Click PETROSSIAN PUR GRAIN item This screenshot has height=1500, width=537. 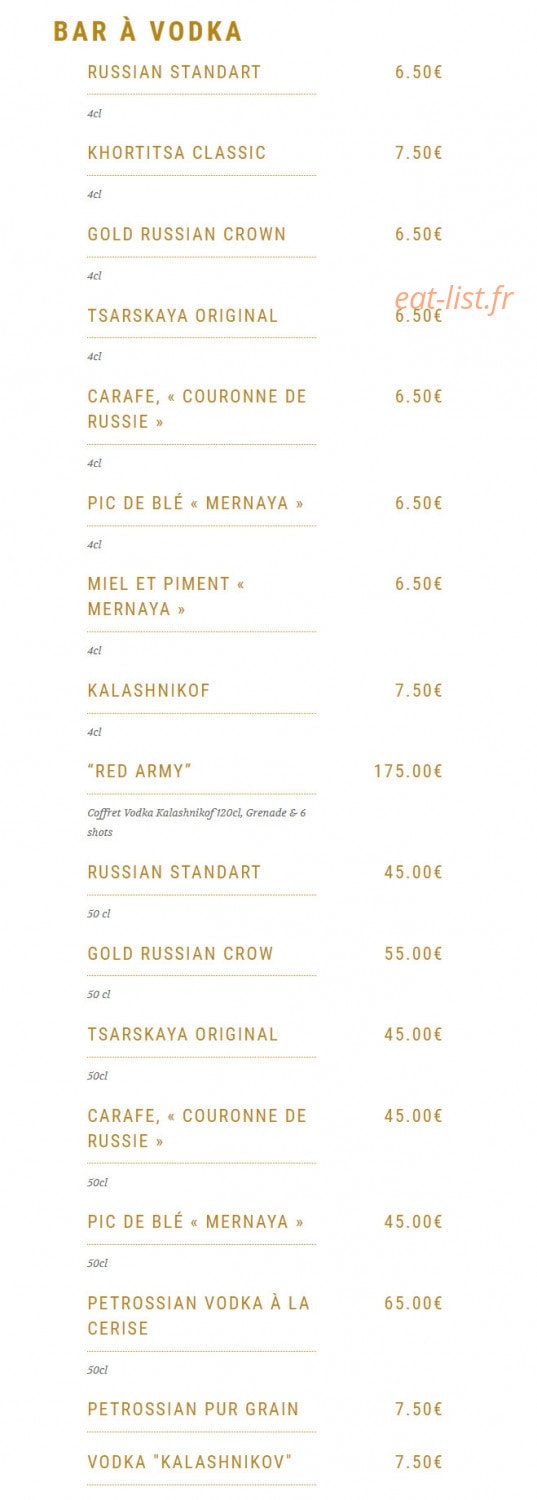tap(193, 1409)
